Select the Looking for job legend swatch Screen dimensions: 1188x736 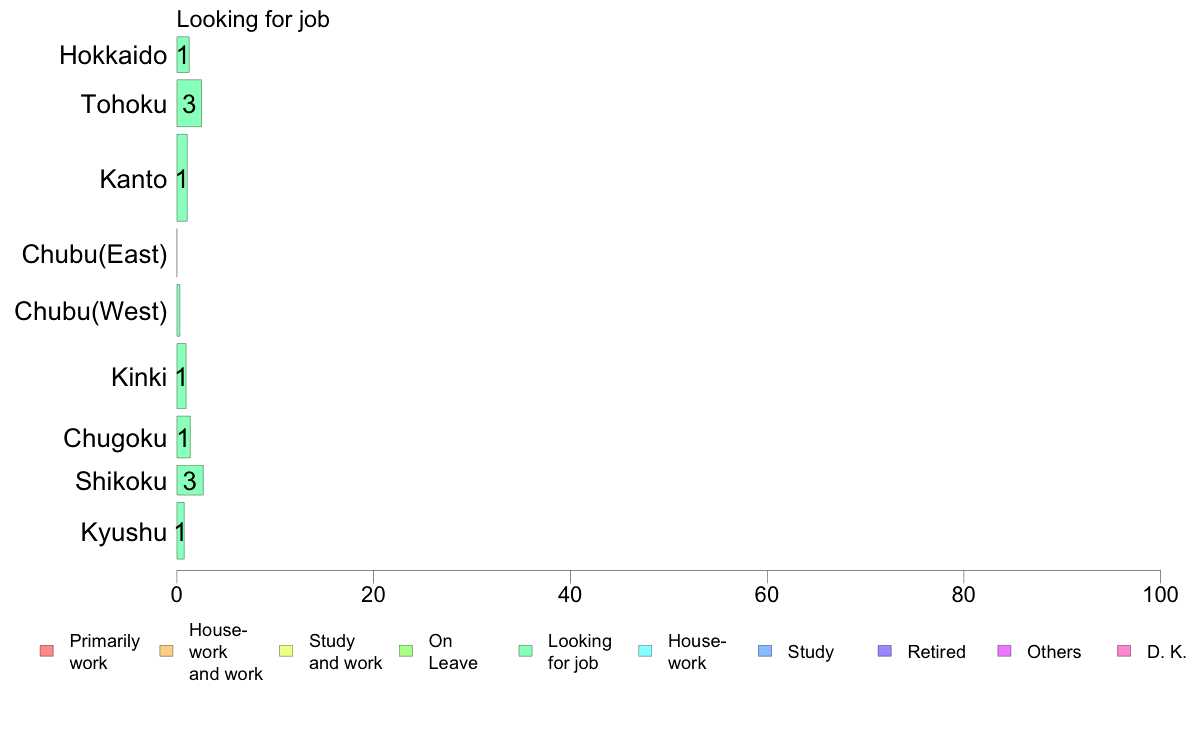pos(526,651)
